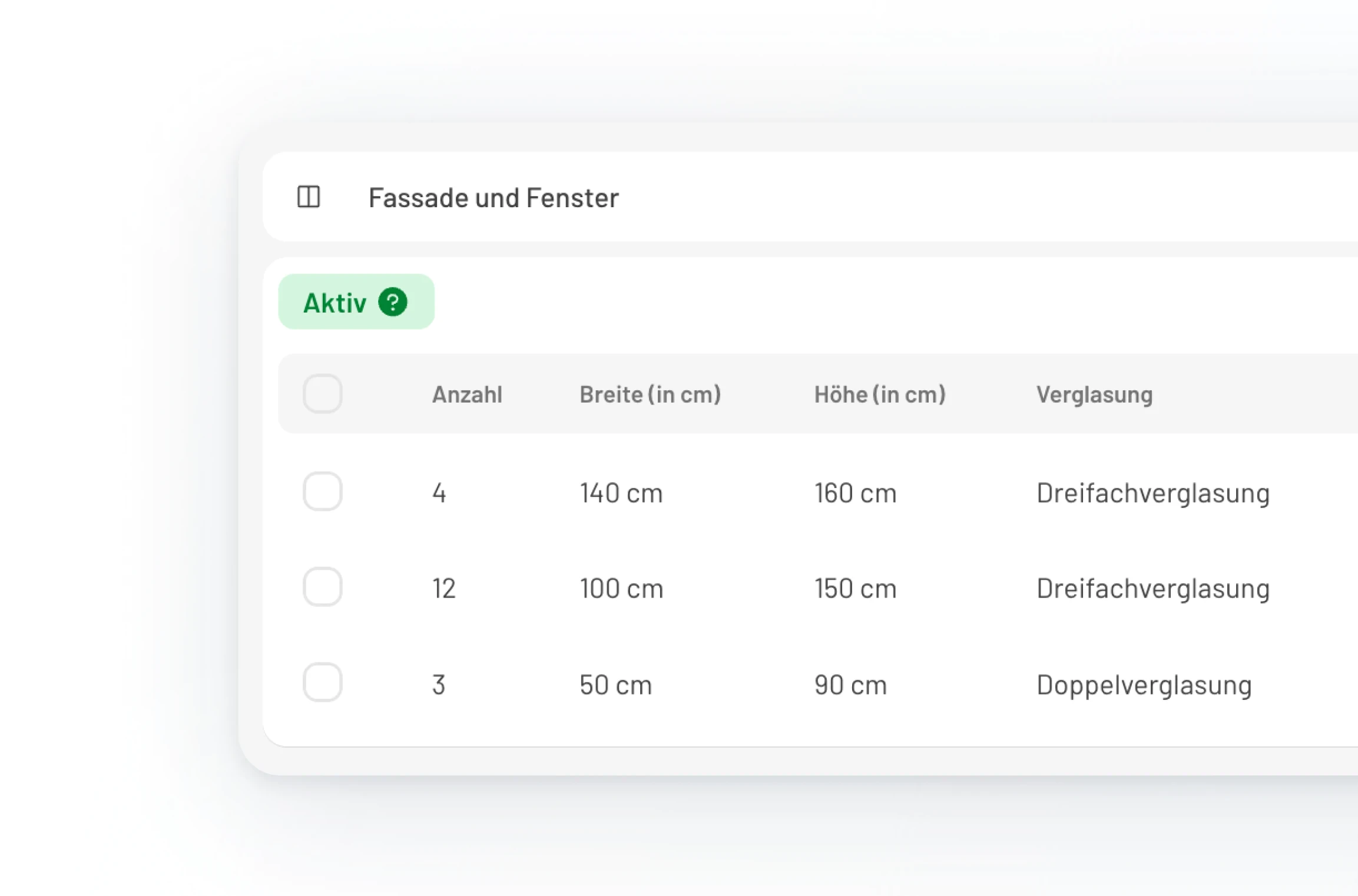Click the Verglasung column header

(1094, 394)
